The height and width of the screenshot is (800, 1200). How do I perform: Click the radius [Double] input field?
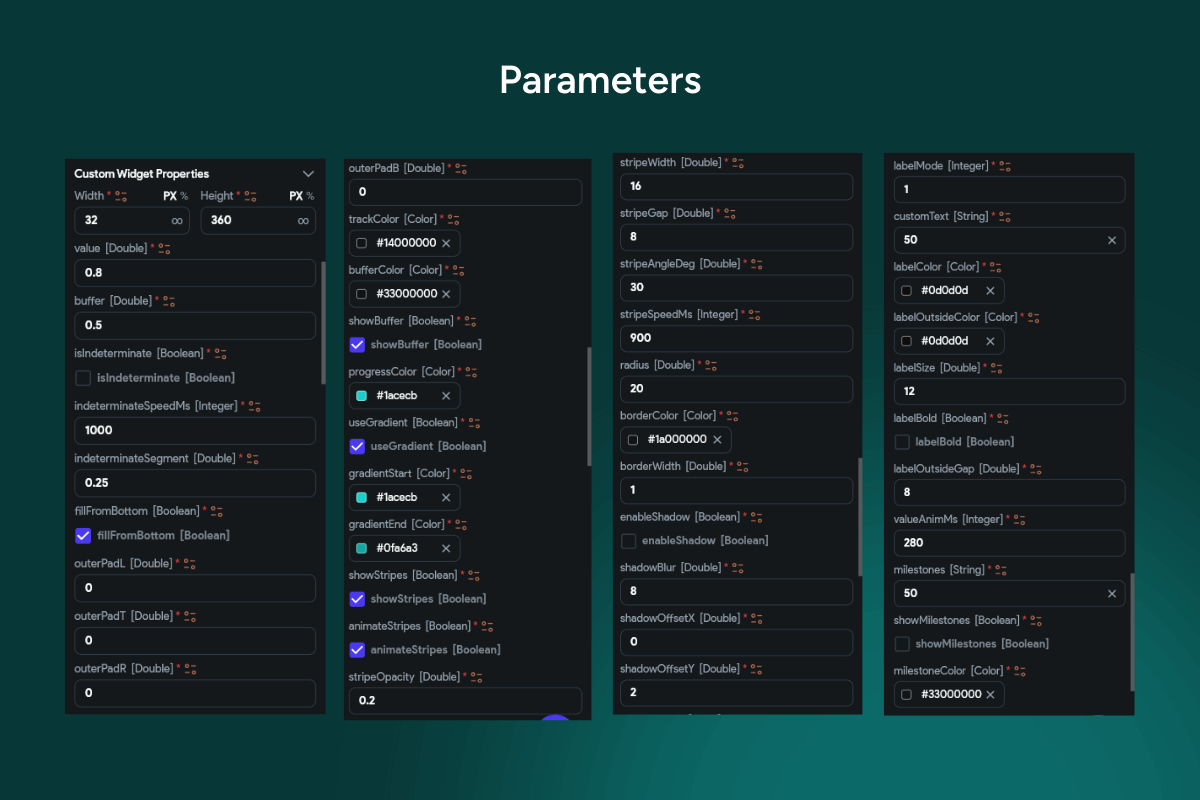(x=736, y=390)
